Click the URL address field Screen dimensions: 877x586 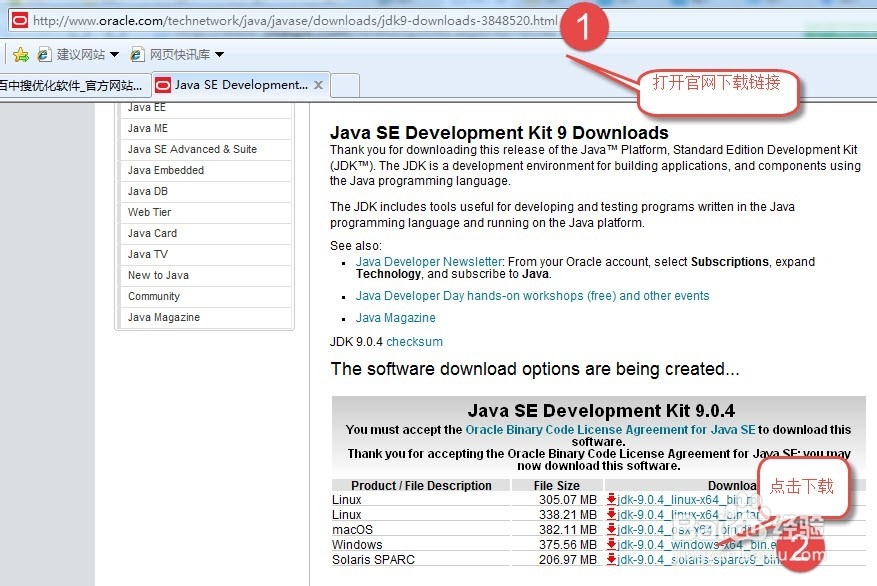coord(295,21)
